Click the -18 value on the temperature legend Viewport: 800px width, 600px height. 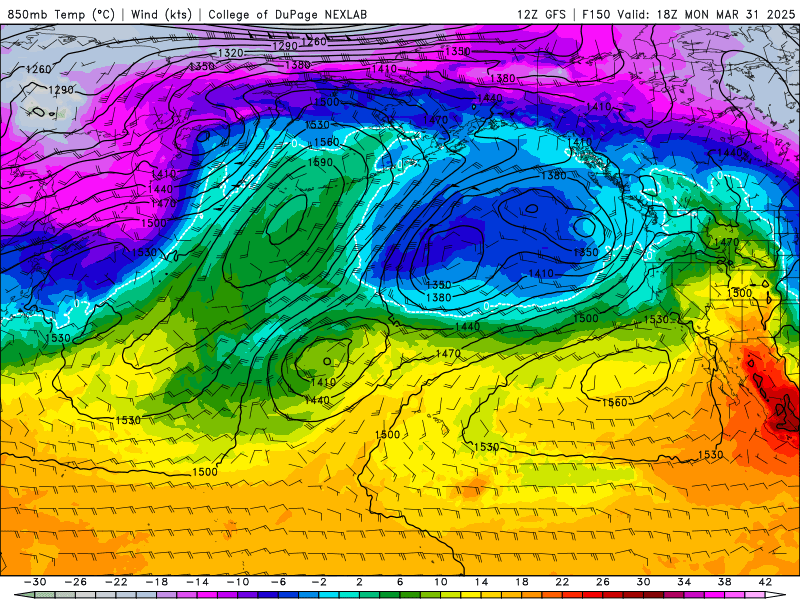(x=157, y=582)
